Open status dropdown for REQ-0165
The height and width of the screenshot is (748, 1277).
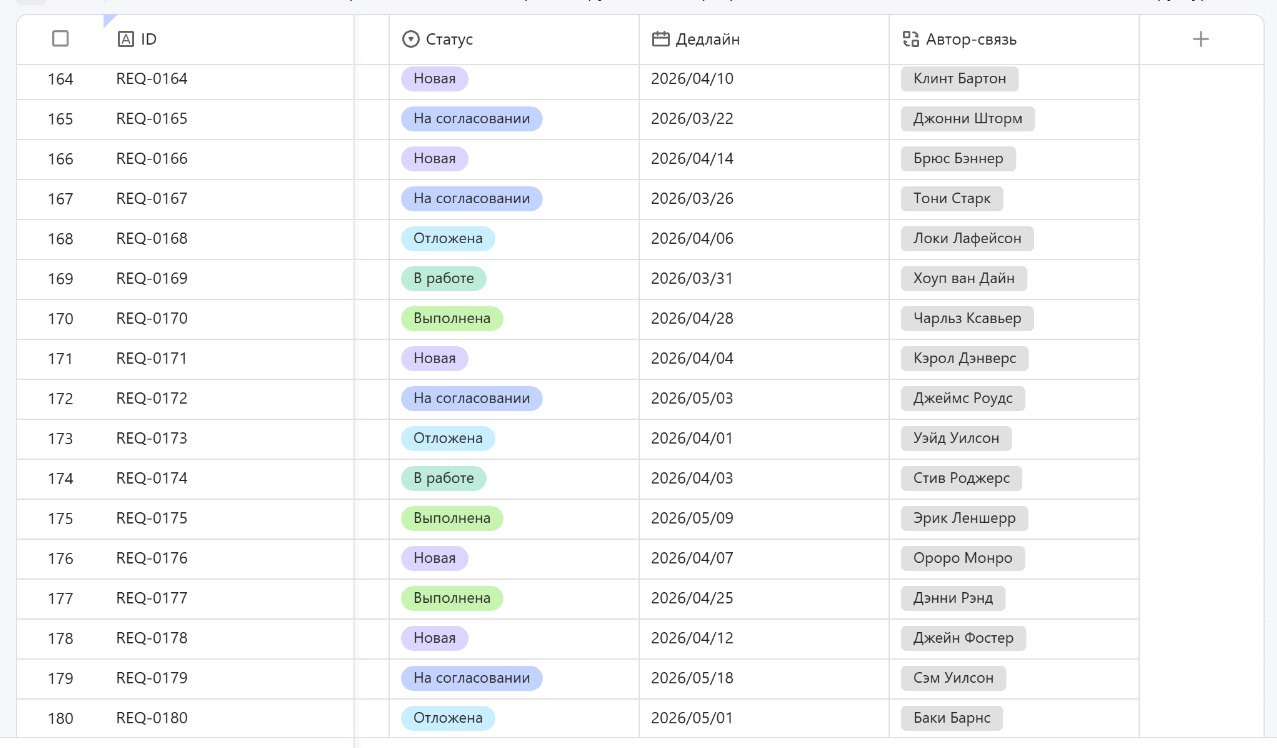pos(472,119)
